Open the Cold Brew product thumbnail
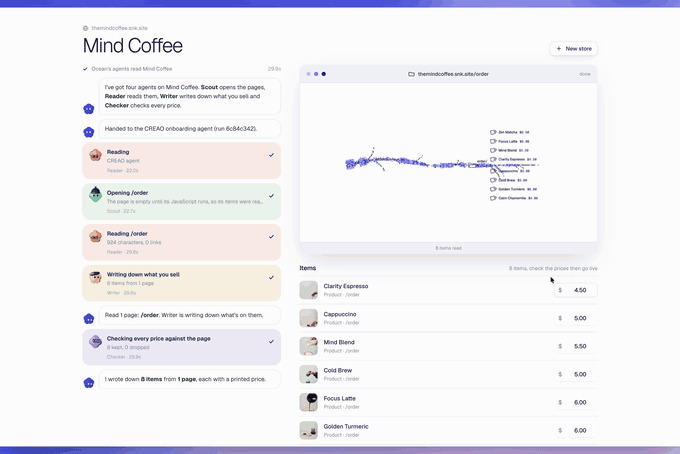 (x=308, y=374)
